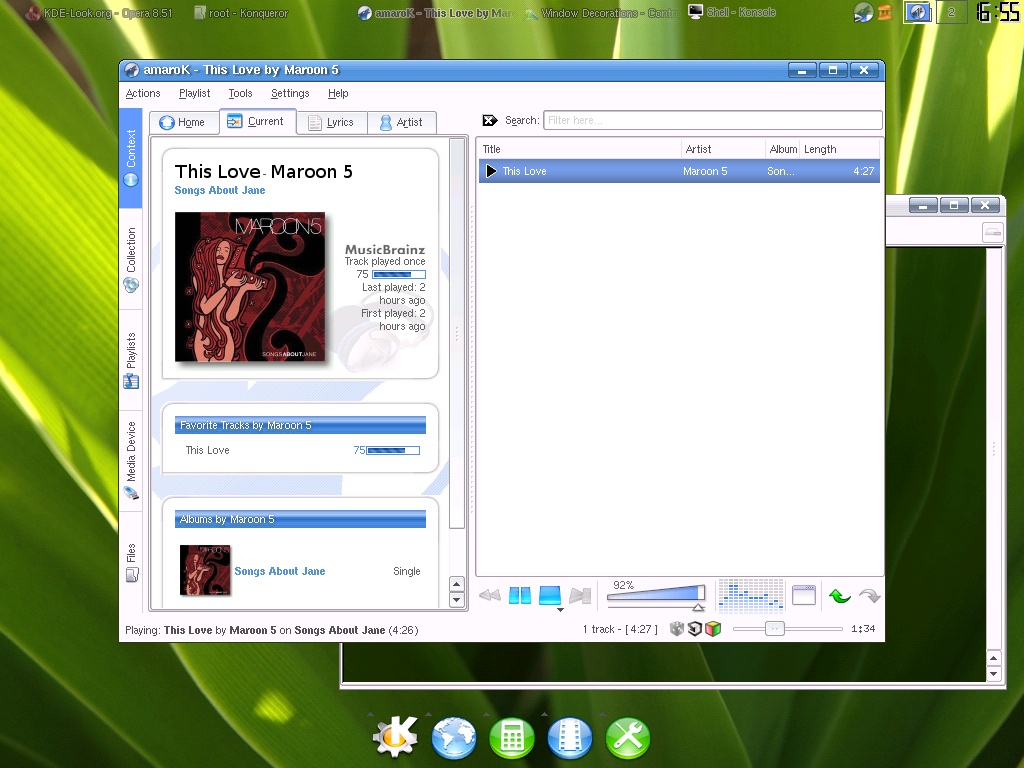The height and width of the screenshot is (768, 1024).
Task: Click the MusicBrainz link
Action: (x=385, y=249)
